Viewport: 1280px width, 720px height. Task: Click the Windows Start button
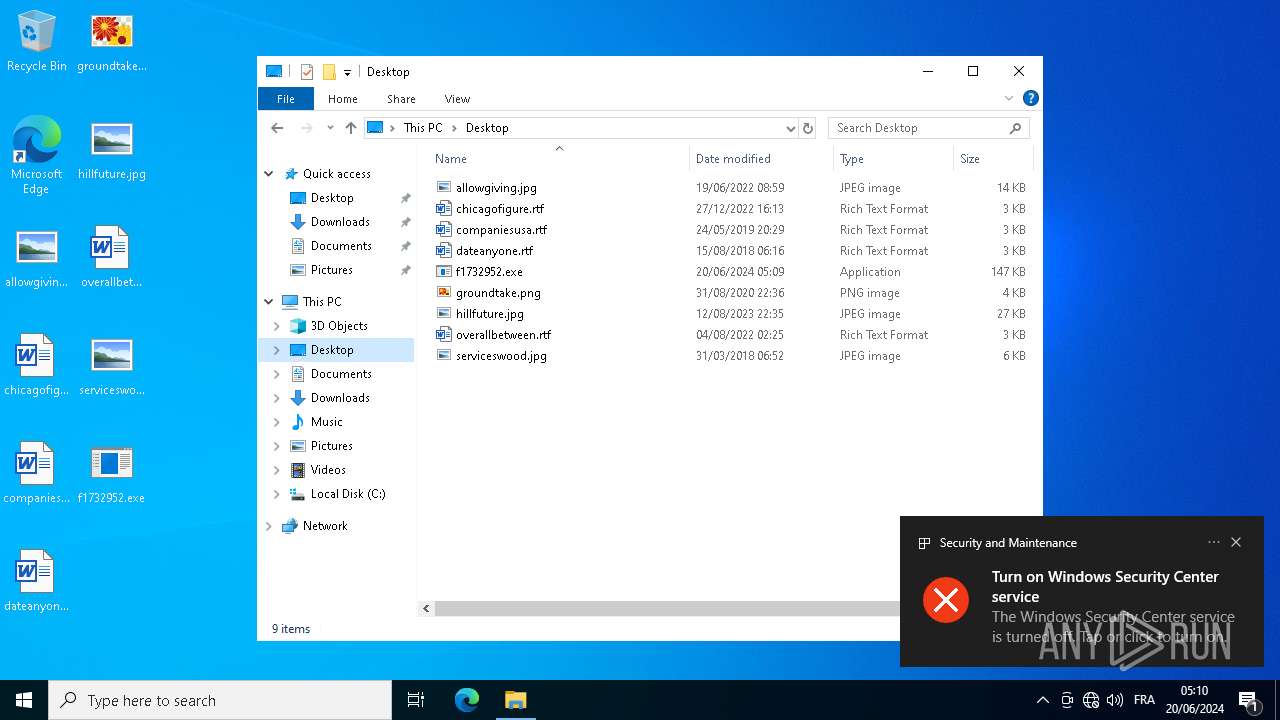24,700
